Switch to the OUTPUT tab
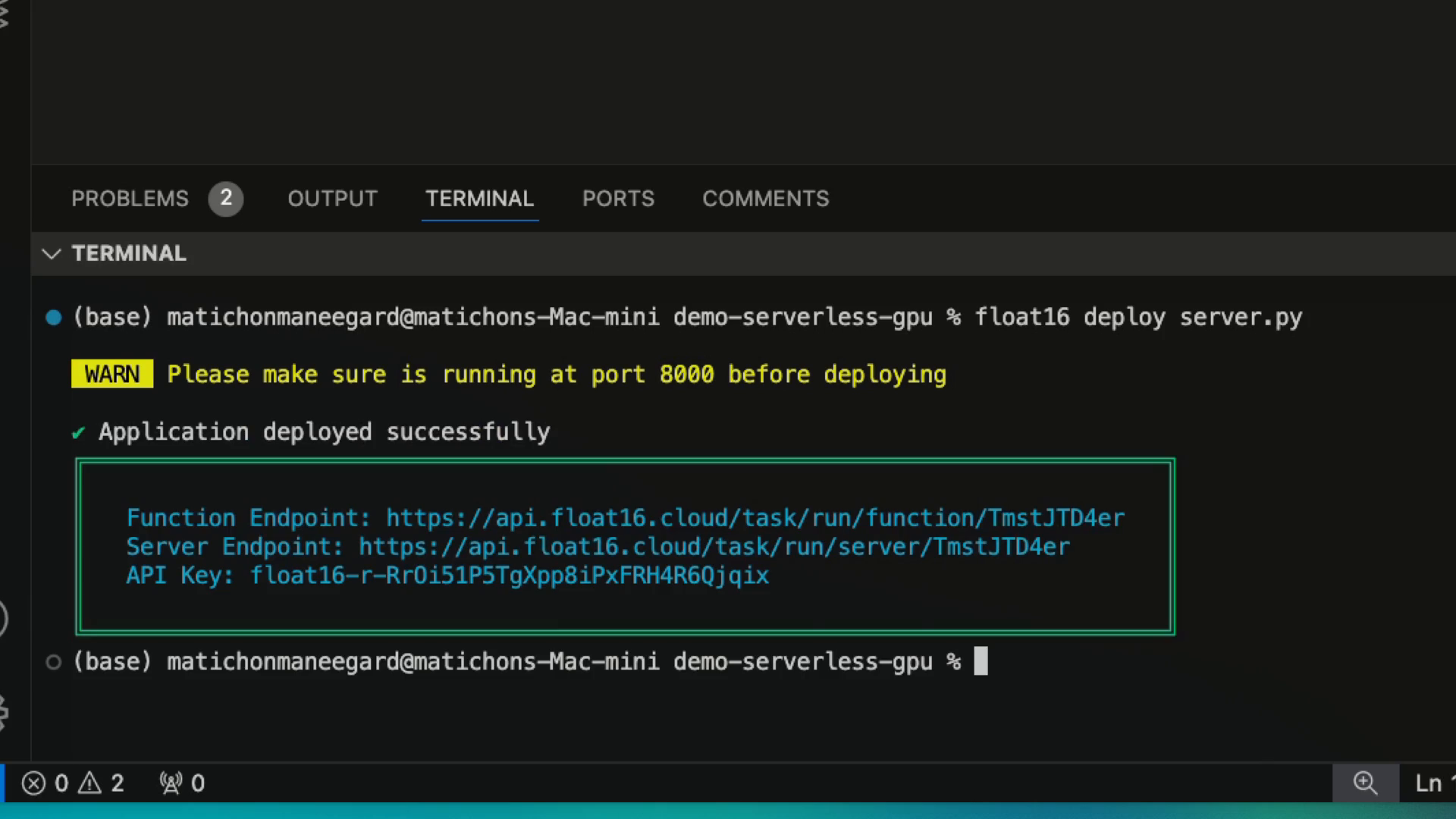 point(332,199)
